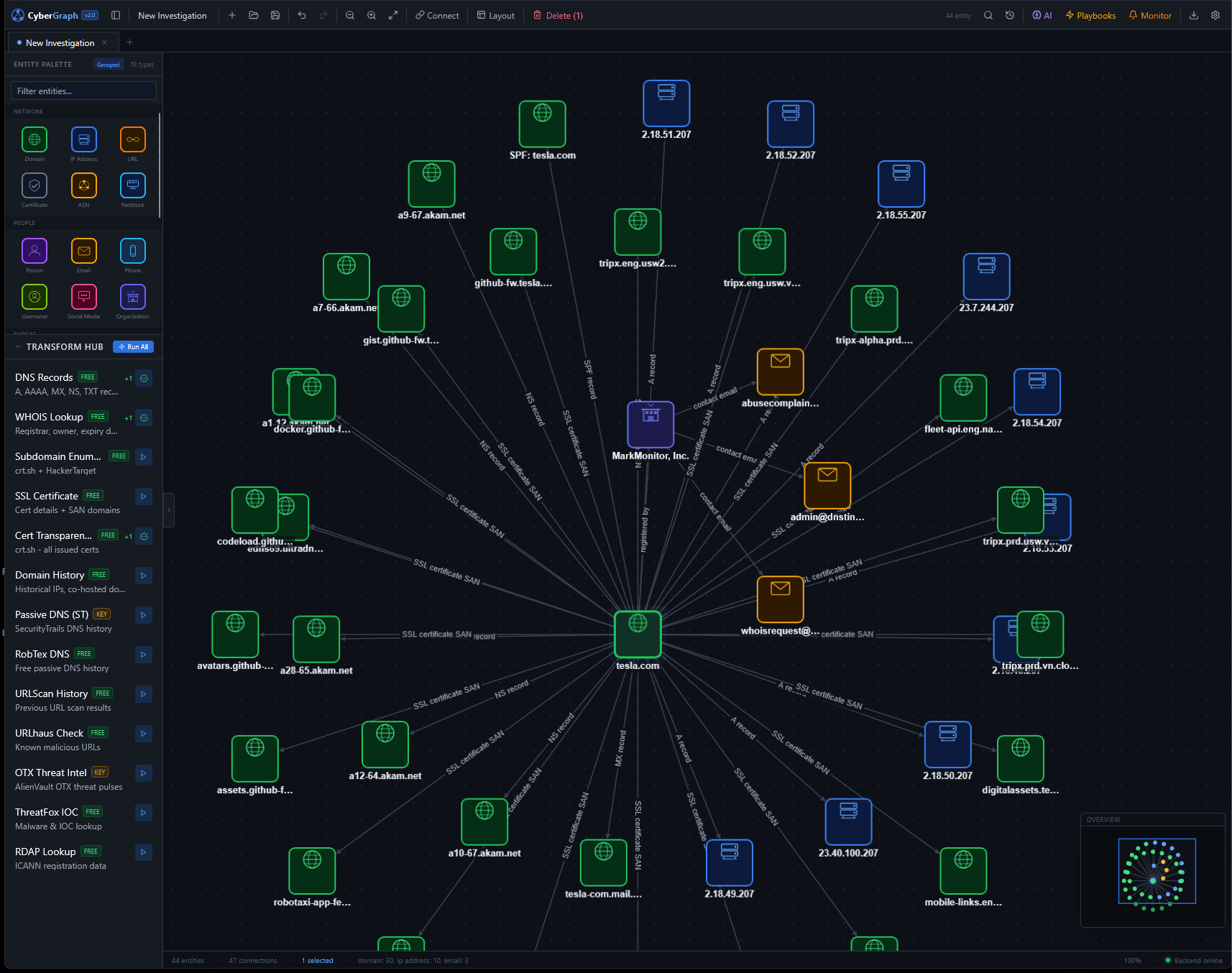Collapse the left sidebar using edge handle
This screenshot has height=973, width=1232.
coord(169,510)
